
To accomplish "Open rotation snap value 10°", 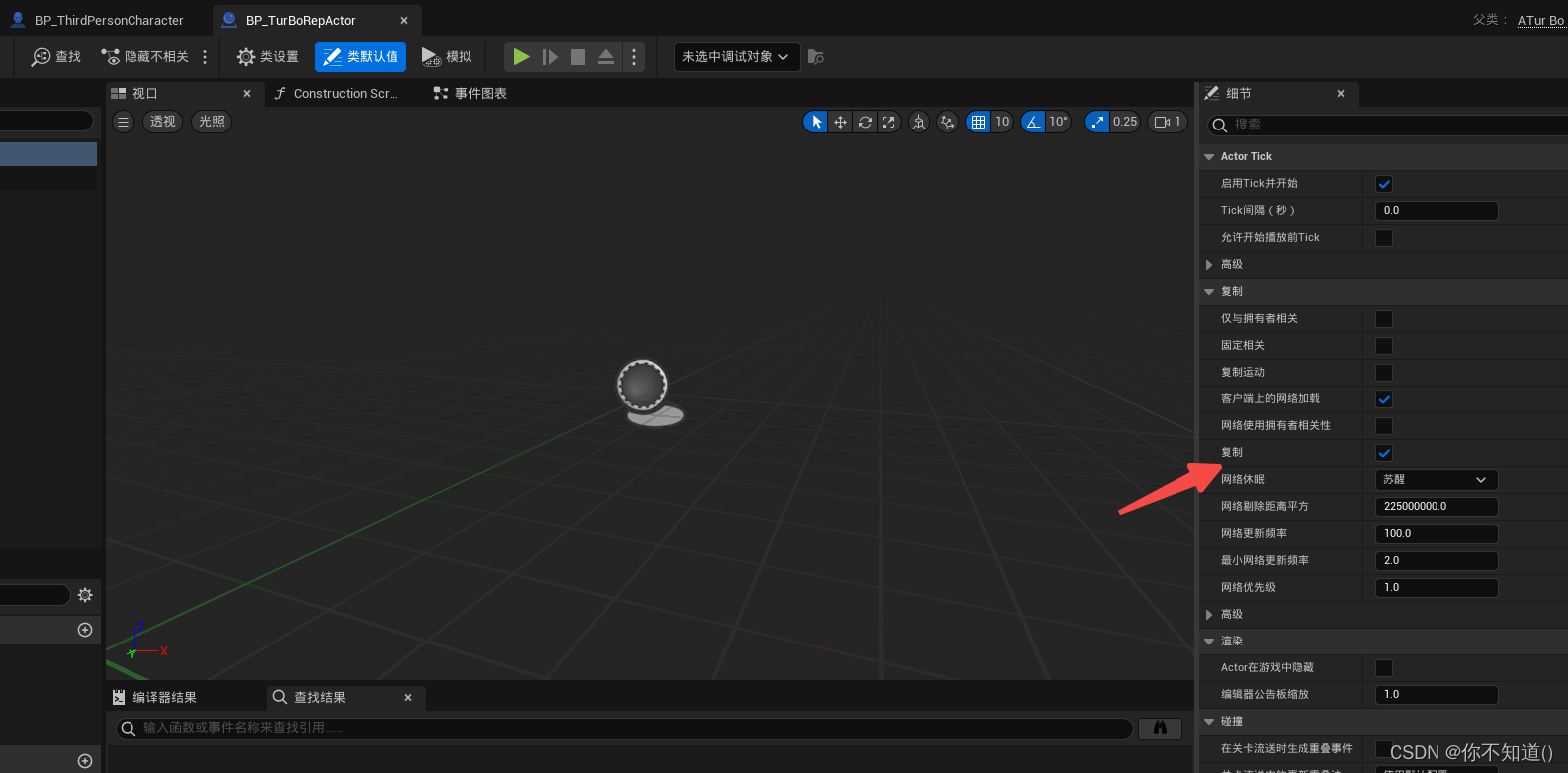I will pyautogui.click(x=1058, y=122).
